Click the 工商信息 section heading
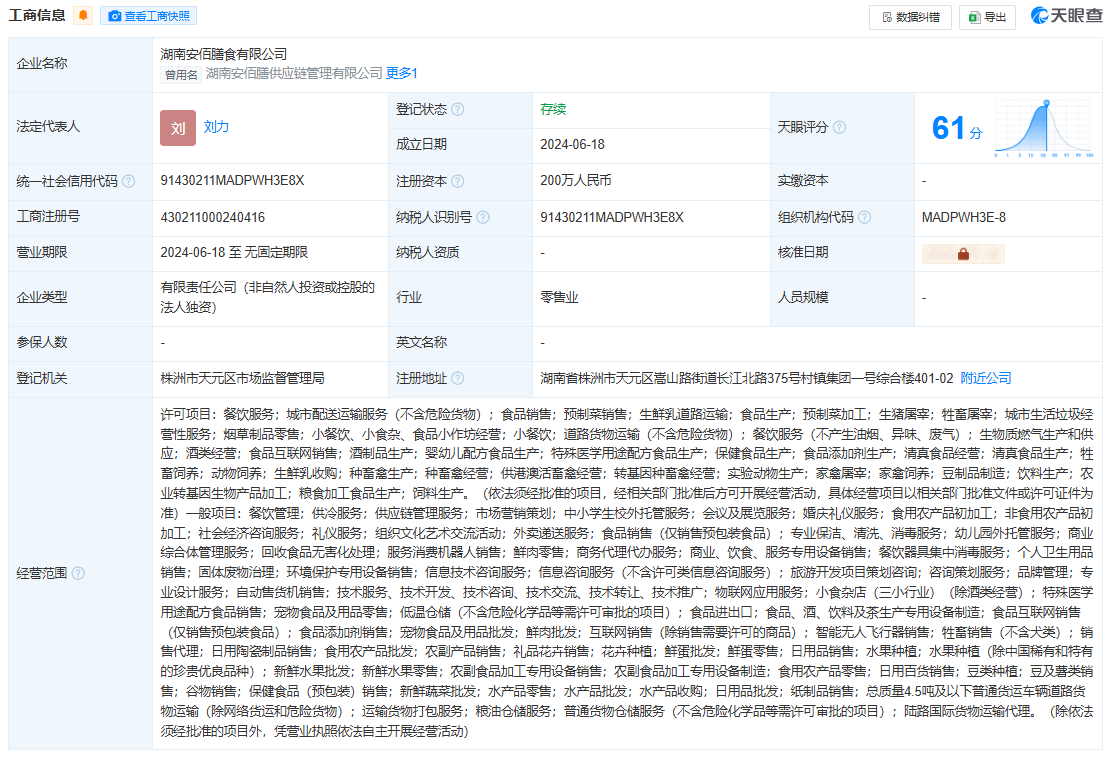Screen dimensions: 1115x758 37,15
